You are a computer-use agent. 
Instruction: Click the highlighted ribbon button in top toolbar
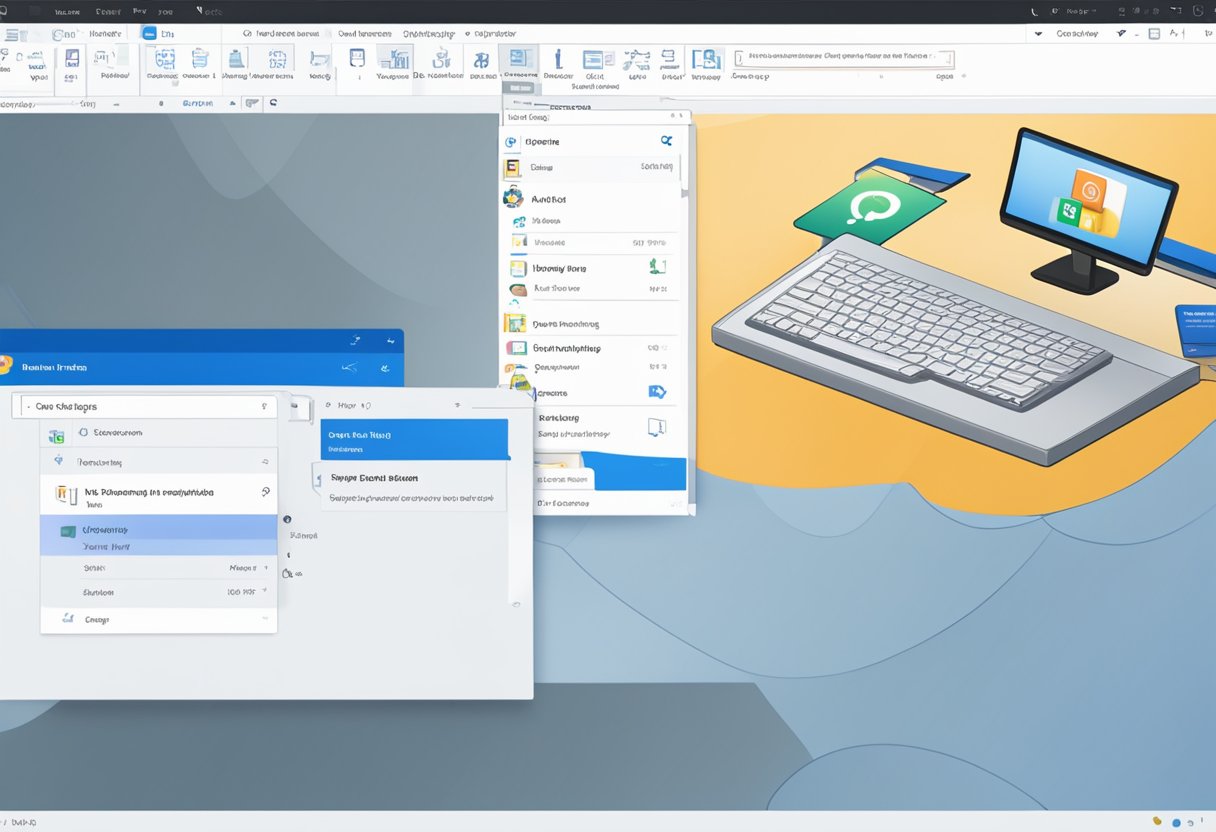518,61
